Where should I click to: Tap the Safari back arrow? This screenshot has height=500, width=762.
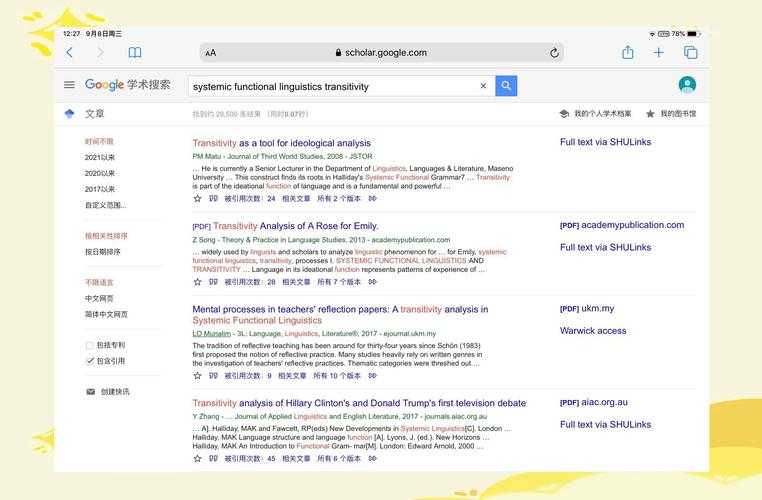click(x=69, y=52)
